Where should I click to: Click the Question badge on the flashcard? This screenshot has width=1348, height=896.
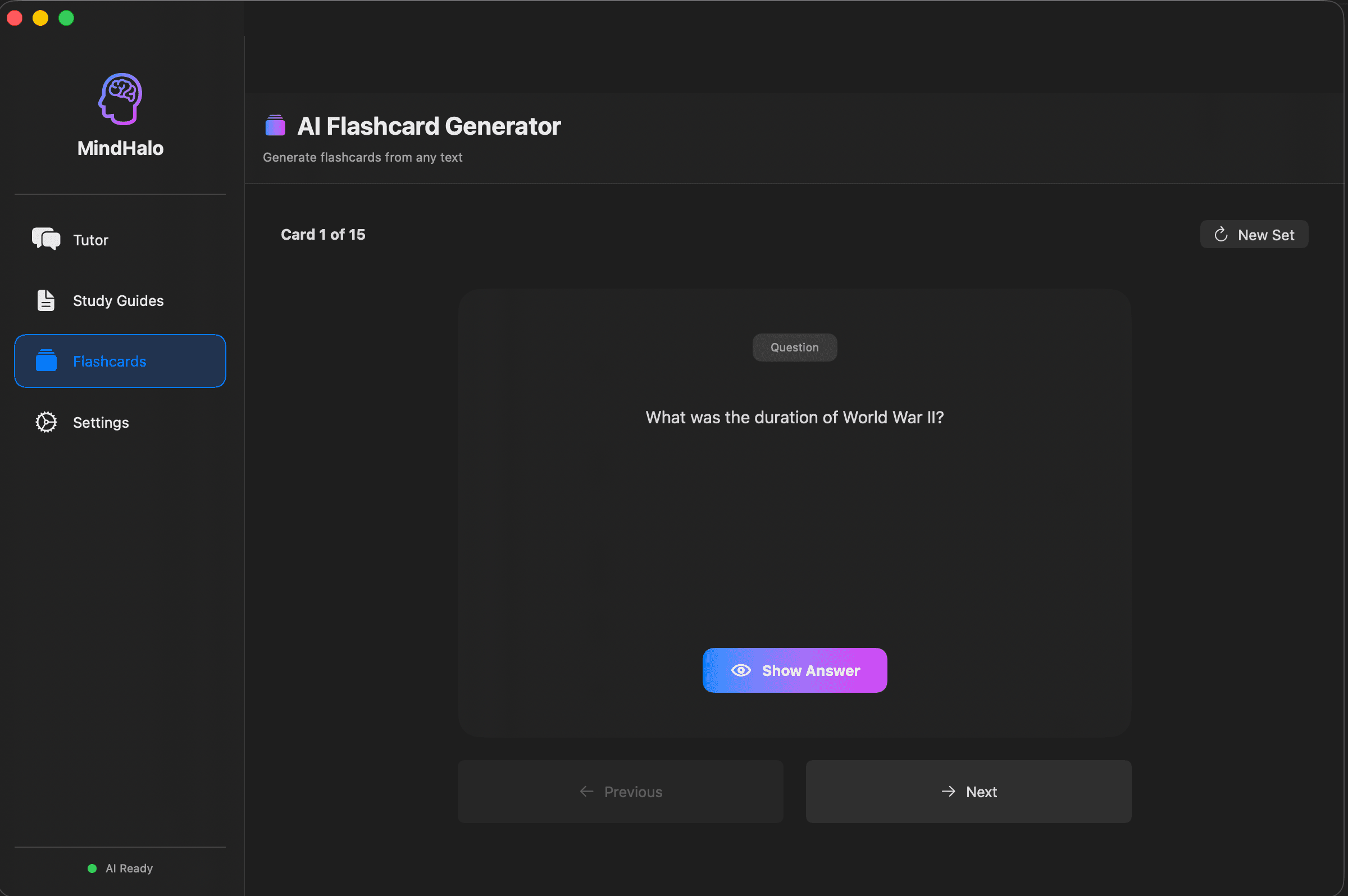(x=794, y=347)
